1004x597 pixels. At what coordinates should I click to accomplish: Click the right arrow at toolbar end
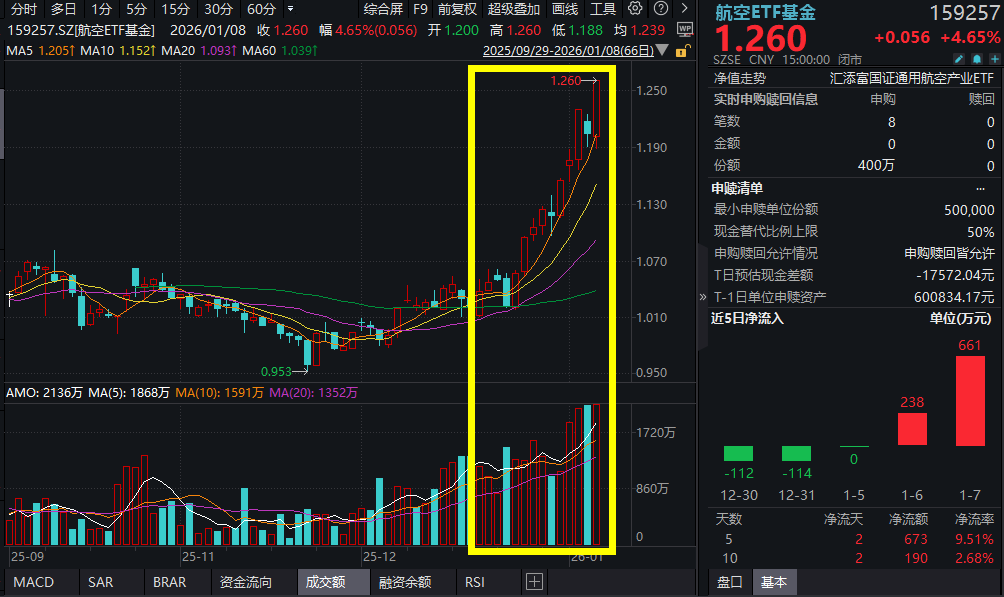pyautogui.click(x=686, y=8)
